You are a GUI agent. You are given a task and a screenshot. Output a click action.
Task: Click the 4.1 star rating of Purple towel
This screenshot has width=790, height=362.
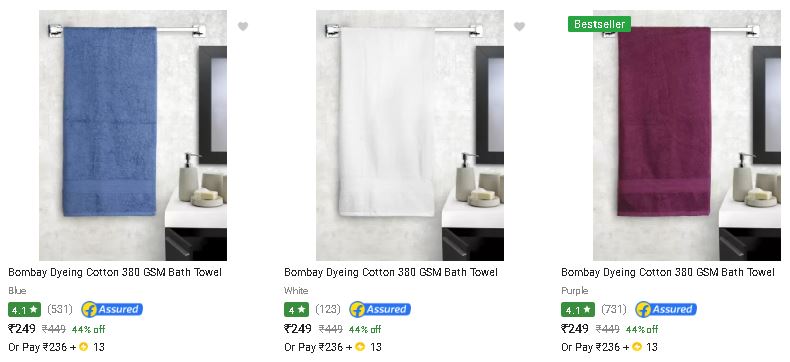point(577,309)
